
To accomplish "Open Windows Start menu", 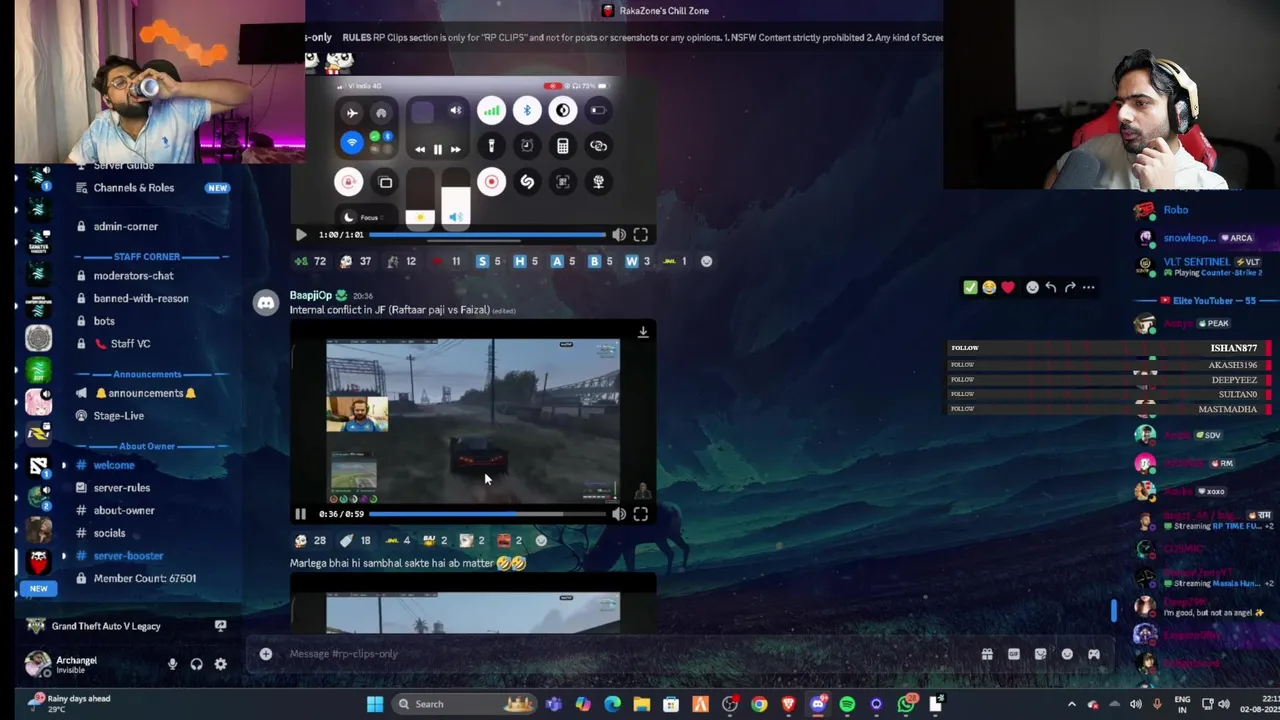I will click(x=375, y=704).
